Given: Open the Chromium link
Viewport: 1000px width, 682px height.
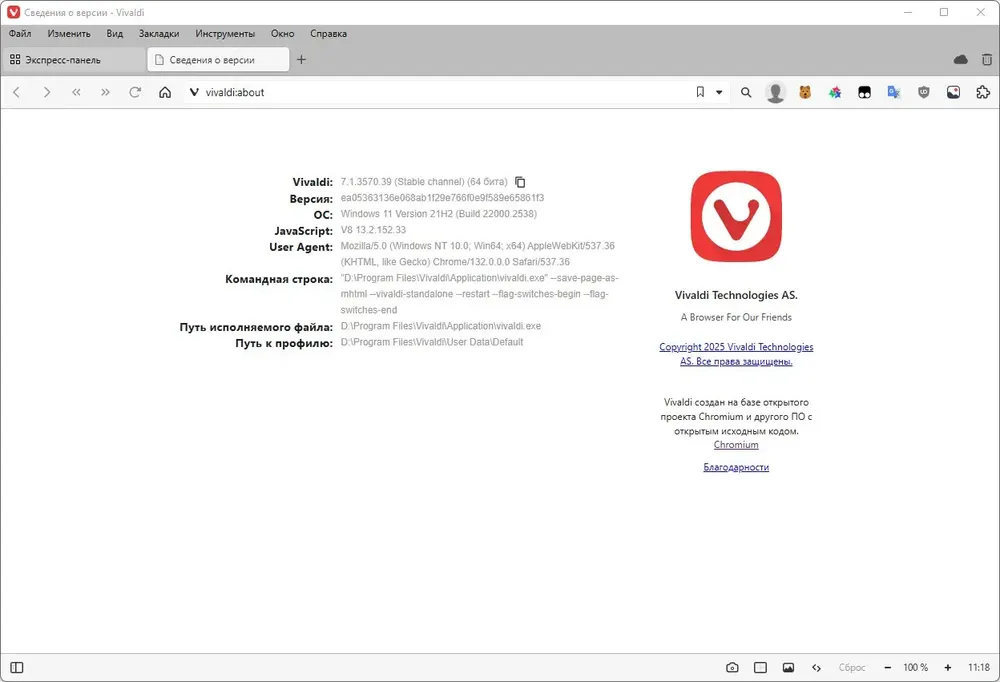Looking at the screenshot, I should (x=736, y=445).
